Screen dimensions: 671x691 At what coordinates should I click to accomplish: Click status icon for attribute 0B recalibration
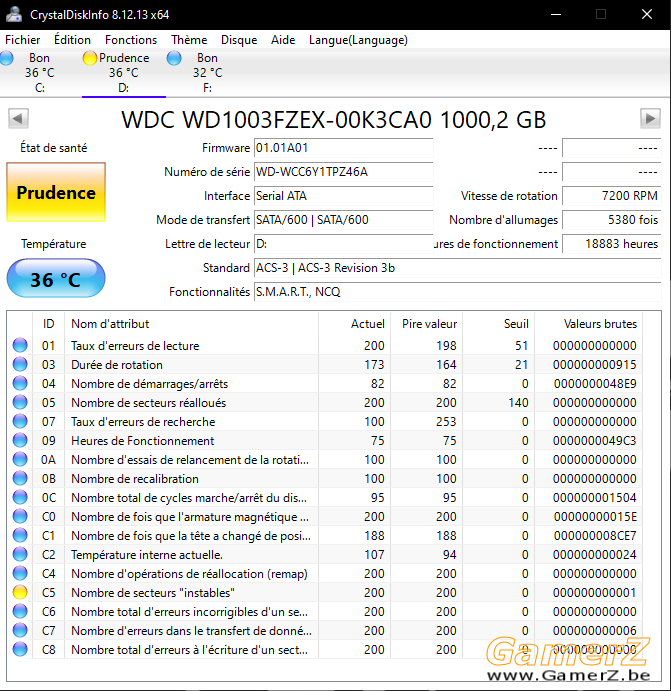tap(20, 478)
